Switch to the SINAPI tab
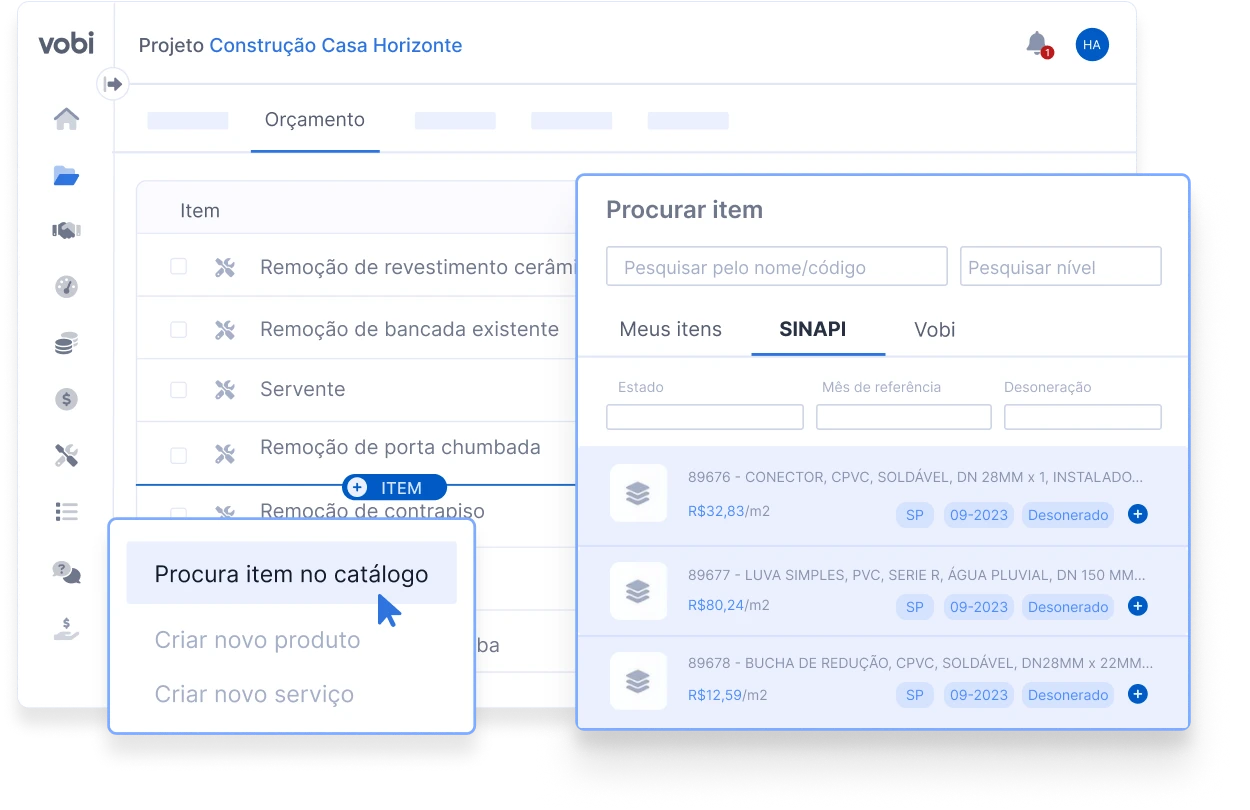This screenshot has width=1250, height=810. click(x=813, y=329)
